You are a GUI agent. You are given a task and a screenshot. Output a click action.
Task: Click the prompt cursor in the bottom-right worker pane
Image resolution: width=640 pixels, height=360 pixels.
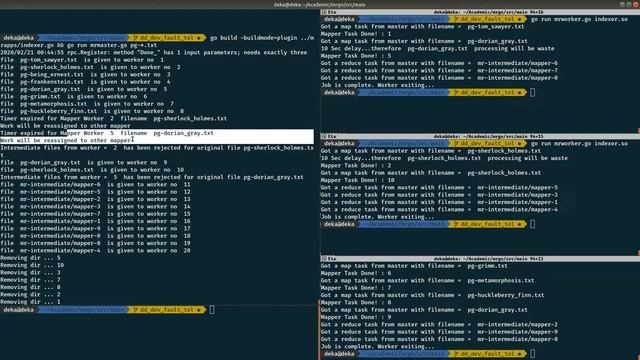(532, 354)
